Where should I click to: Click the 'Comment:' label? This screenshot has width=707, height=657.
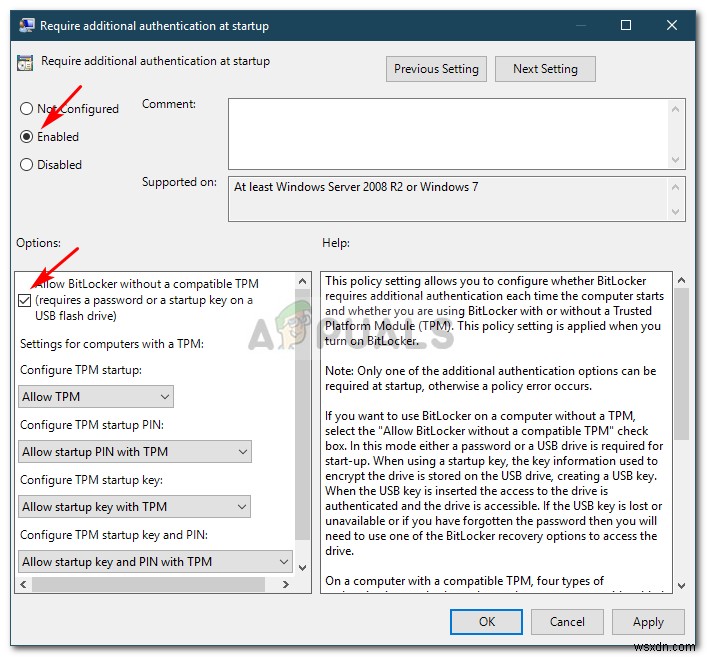[169, 104]
